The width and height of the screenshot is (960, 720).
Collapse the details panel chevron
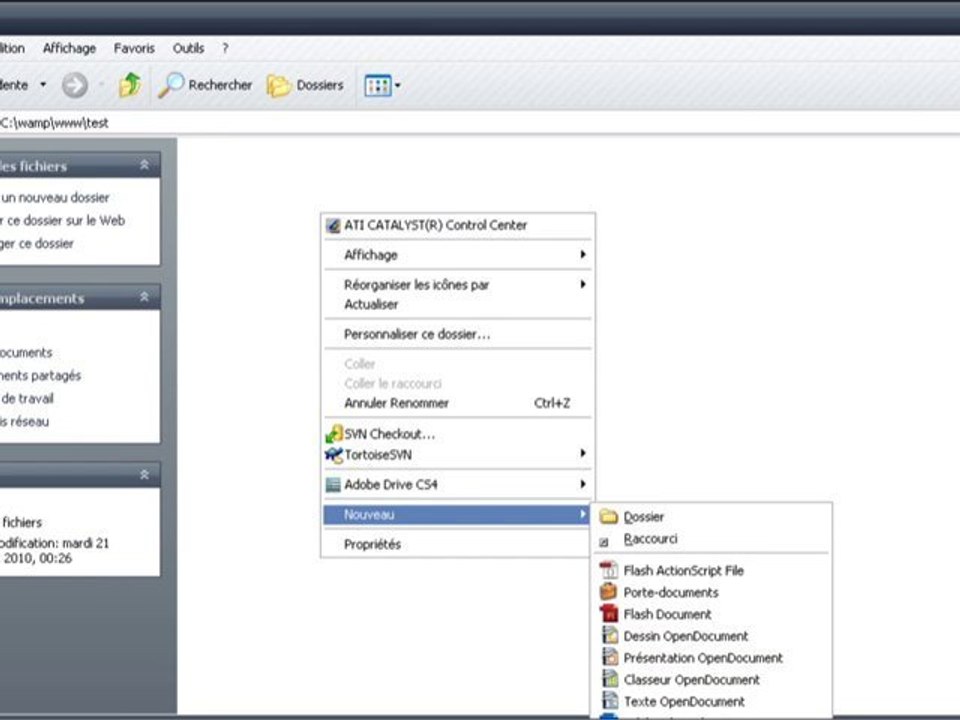[x=144, y=474]
